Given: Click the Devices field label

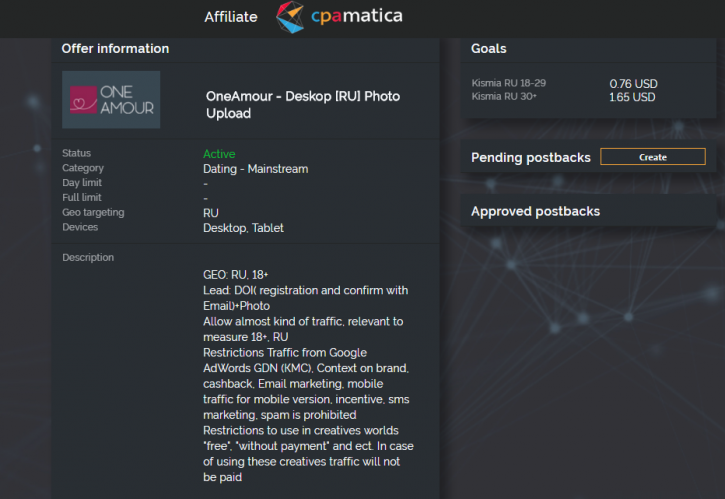Looking at the screenshot, I should 80,227.
